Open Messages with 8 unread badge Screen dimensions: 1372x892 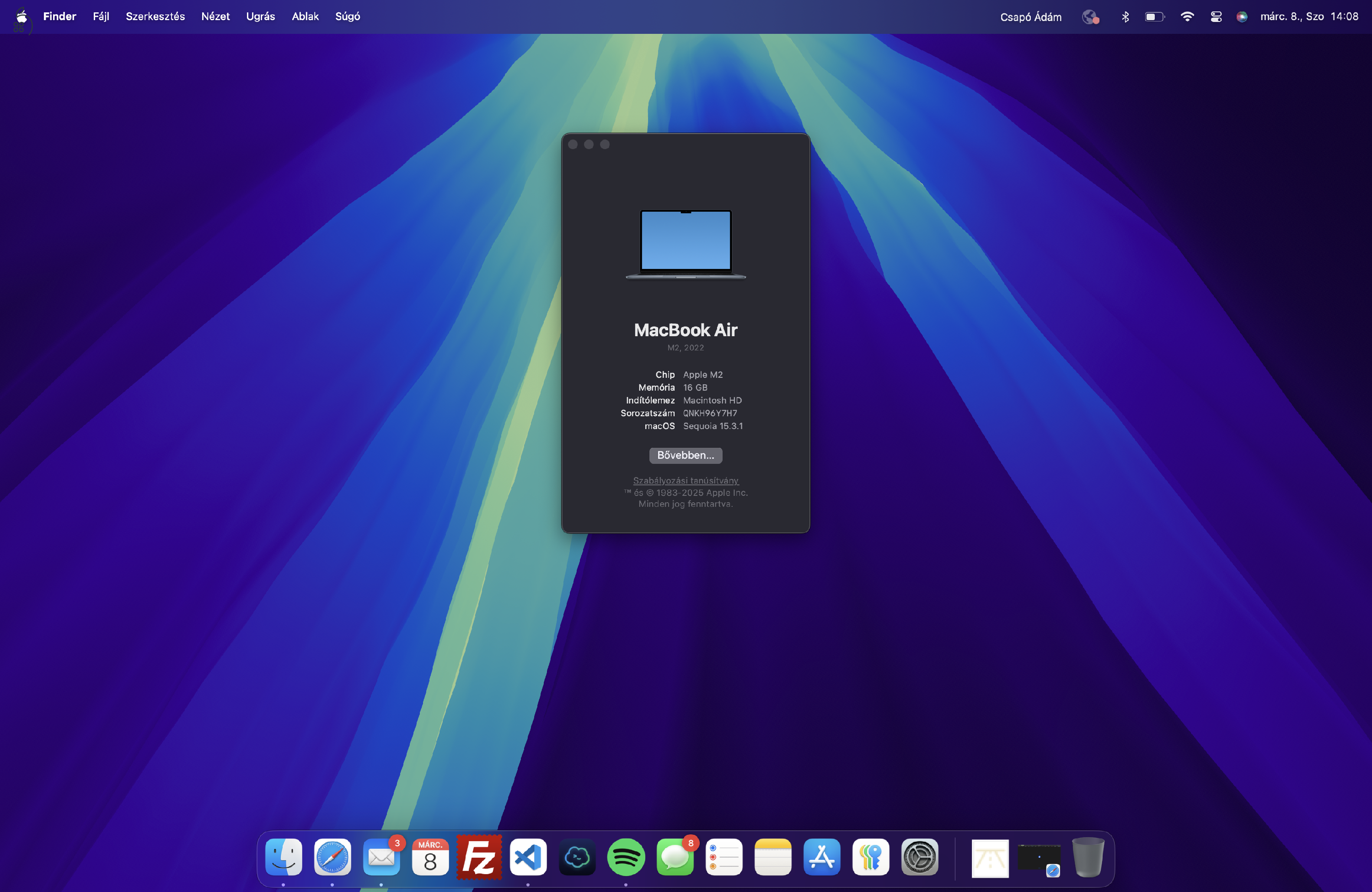[x=675, y=857]
